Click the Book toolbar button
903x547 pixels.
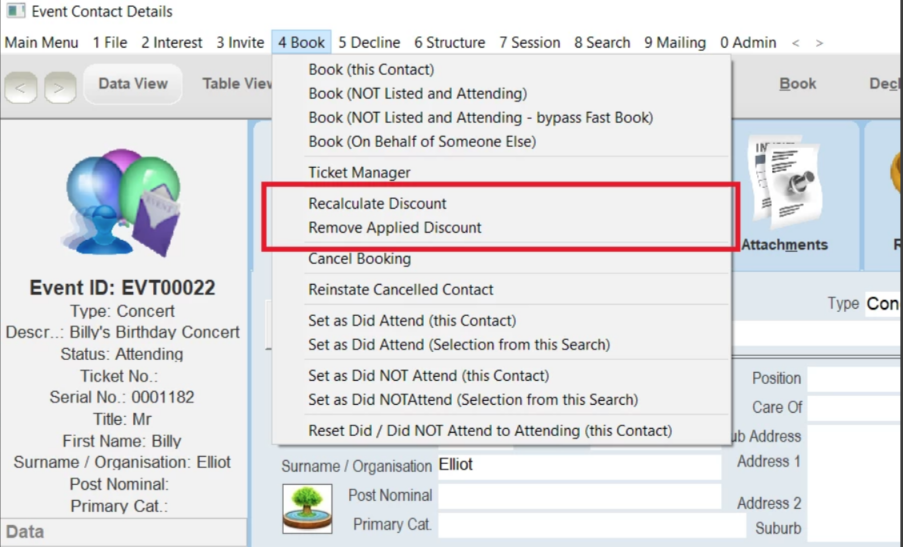798,83
